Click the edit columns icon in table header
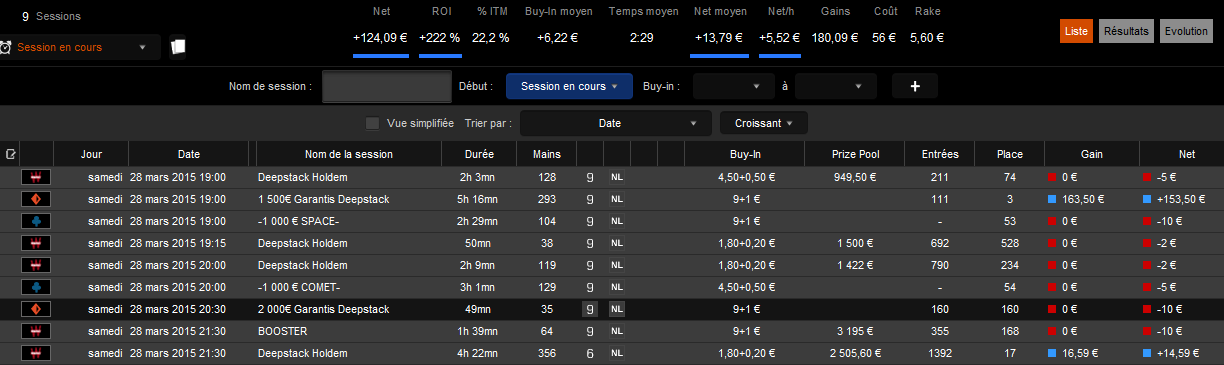This screenshot has height=365, width=1224. (10, 154)
